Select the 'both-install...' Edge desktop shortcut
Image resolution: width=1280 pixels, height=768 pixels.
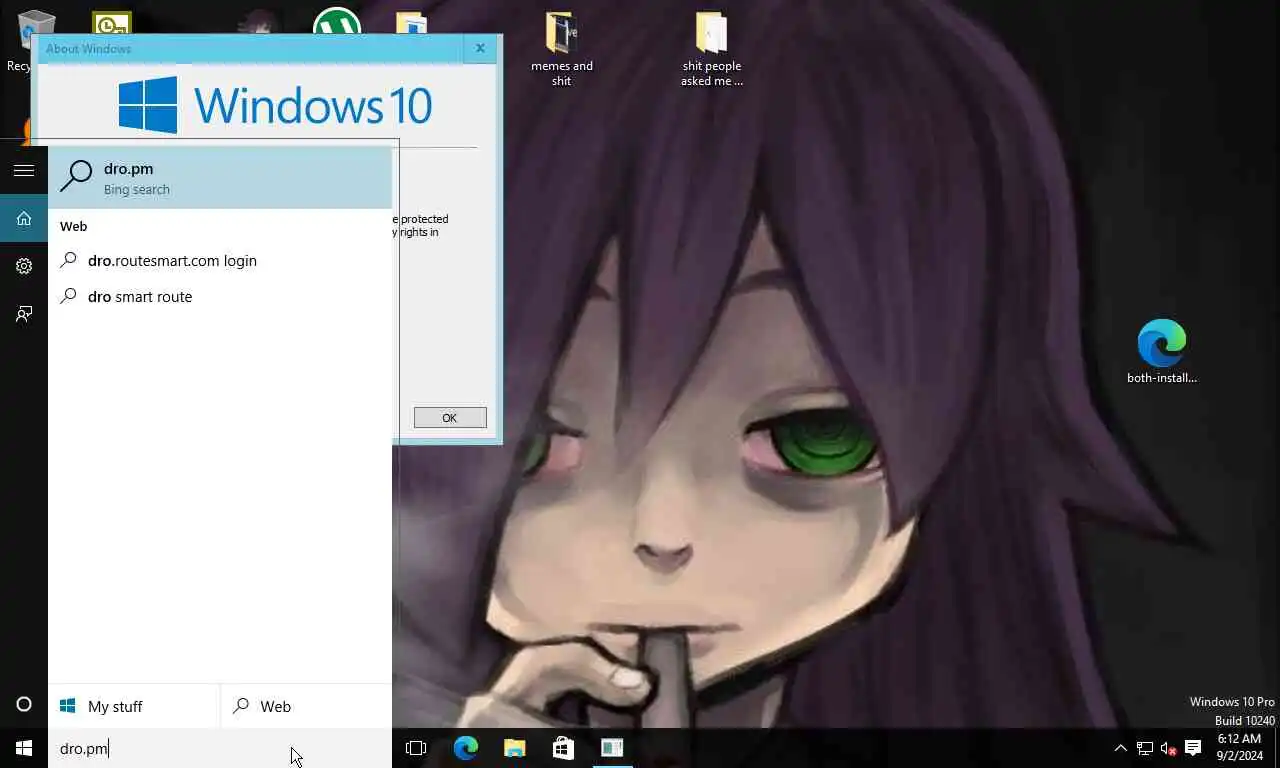coord(1161,351)
